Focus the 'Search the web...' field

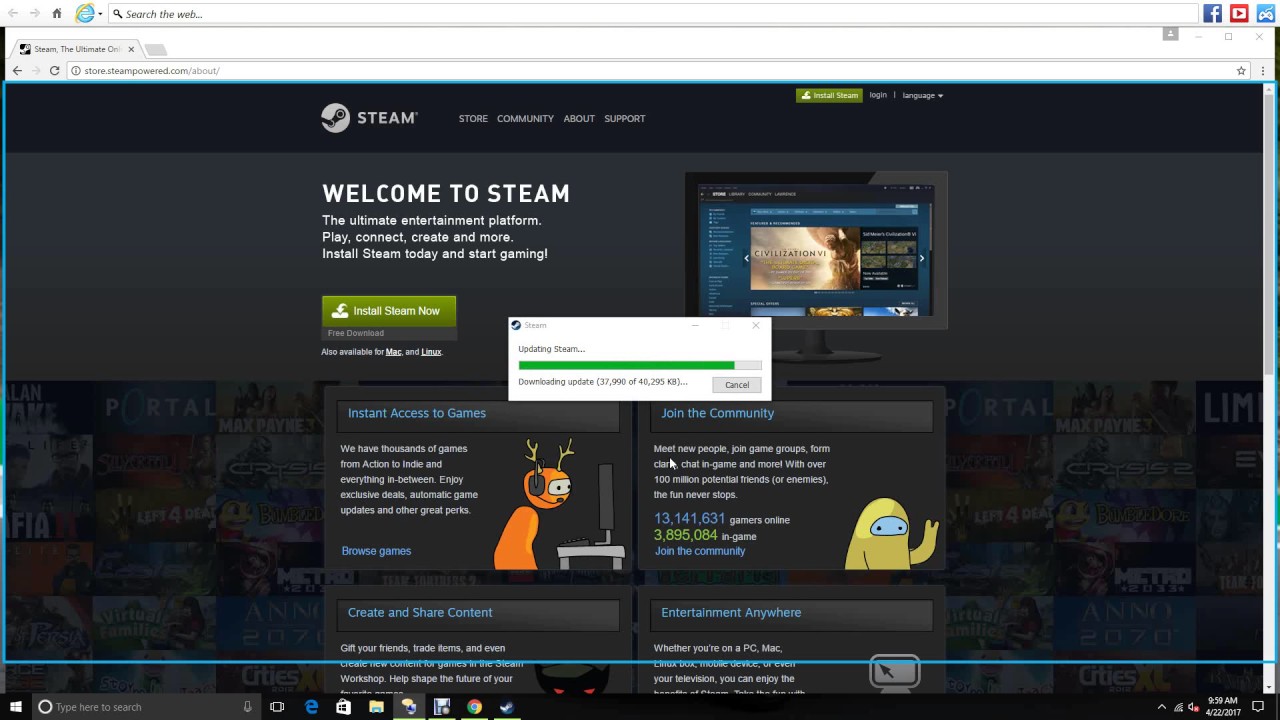[x=653, y=14]
